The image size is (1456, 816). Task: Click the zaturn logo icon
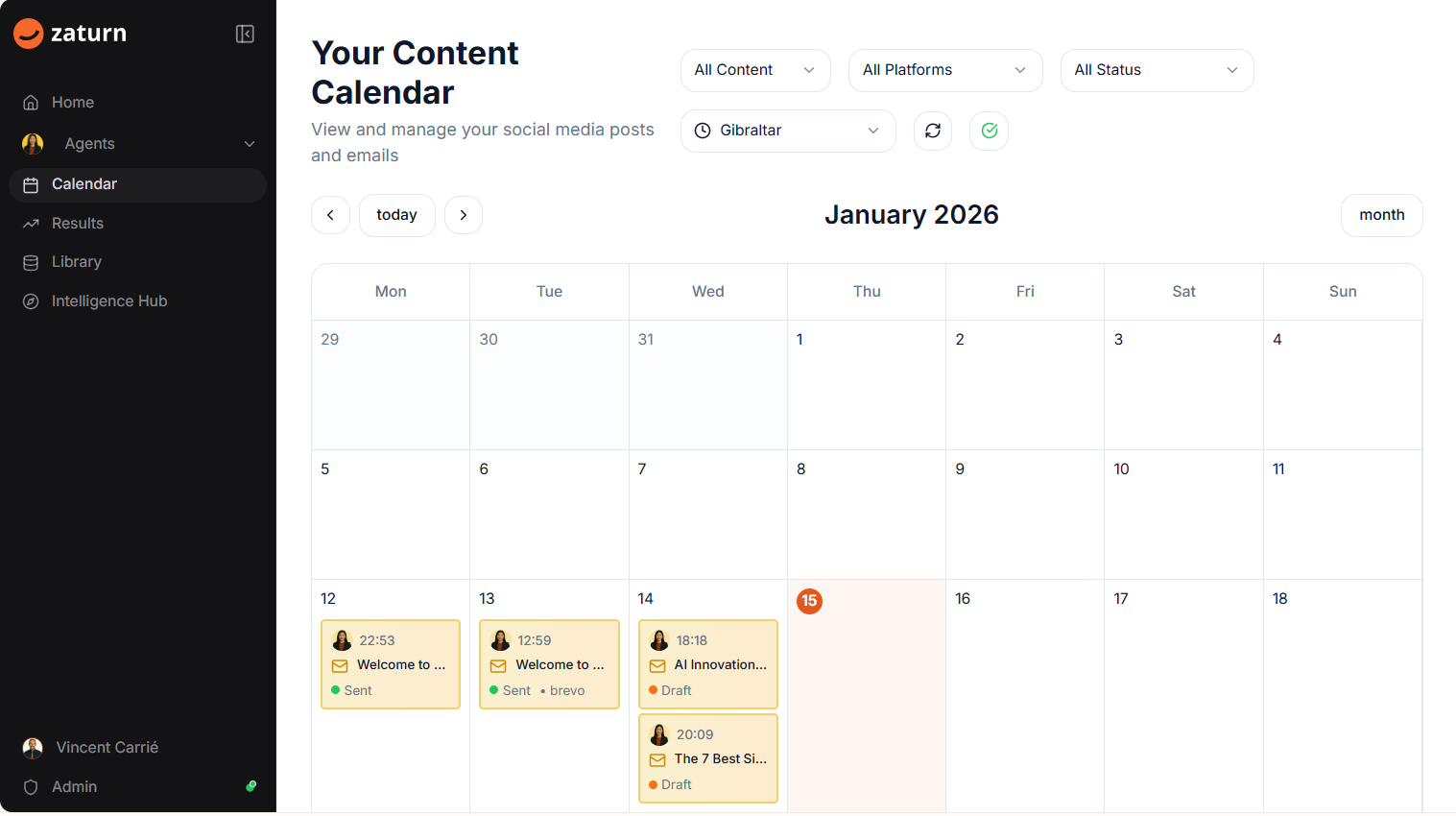click(29, 34)
